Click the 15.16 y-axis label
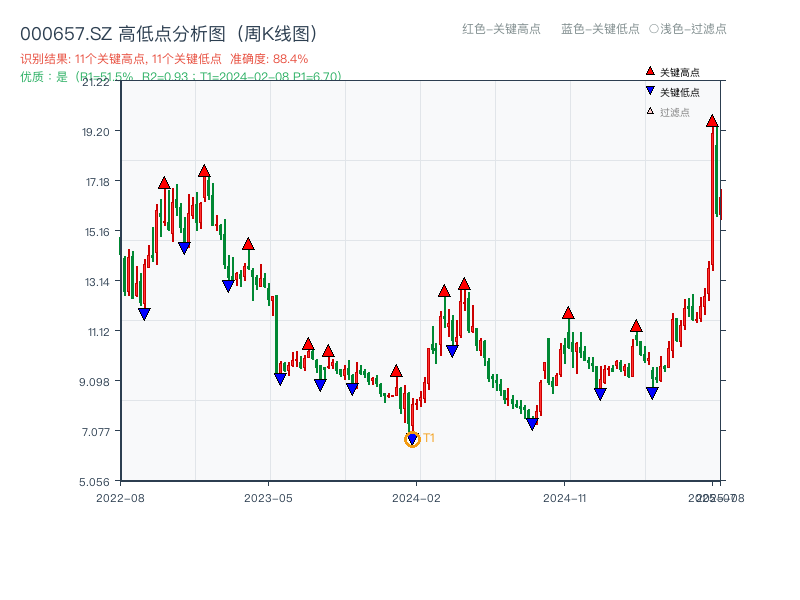This screenshot has width=800, height=600. [97, 232]
